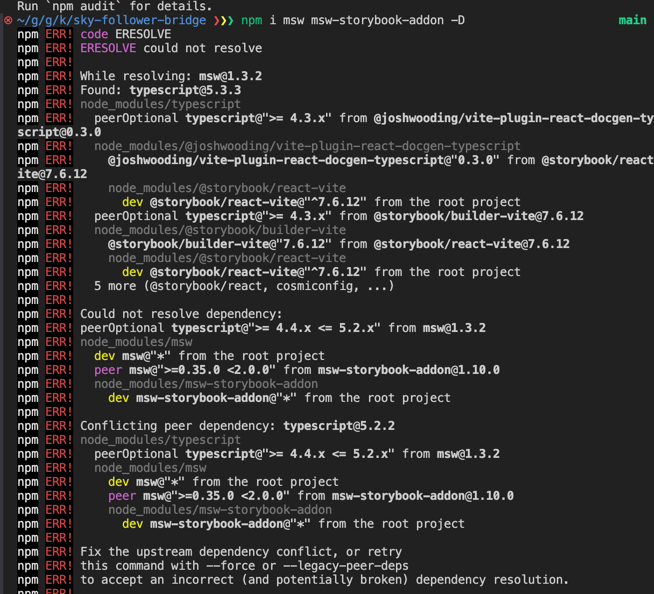This screenshot has height=594, width=654.
Task: Click 'node_modules/@storybook/builder-vite' path
Action: [x=220, y=230]
